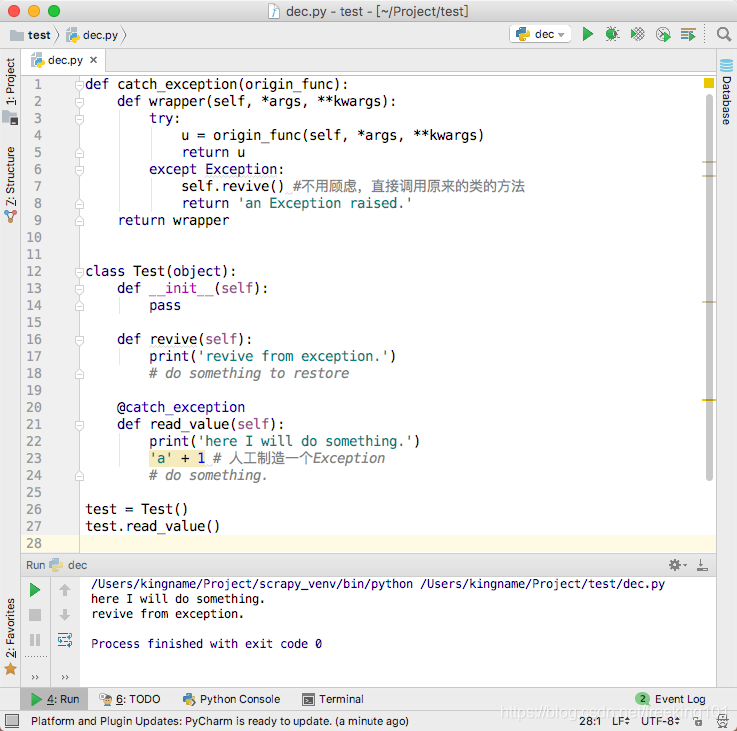Toggle soft-wrap in Run console
Image resolution: width=737 pixels, height=731 pixels.
click(65, 640)
